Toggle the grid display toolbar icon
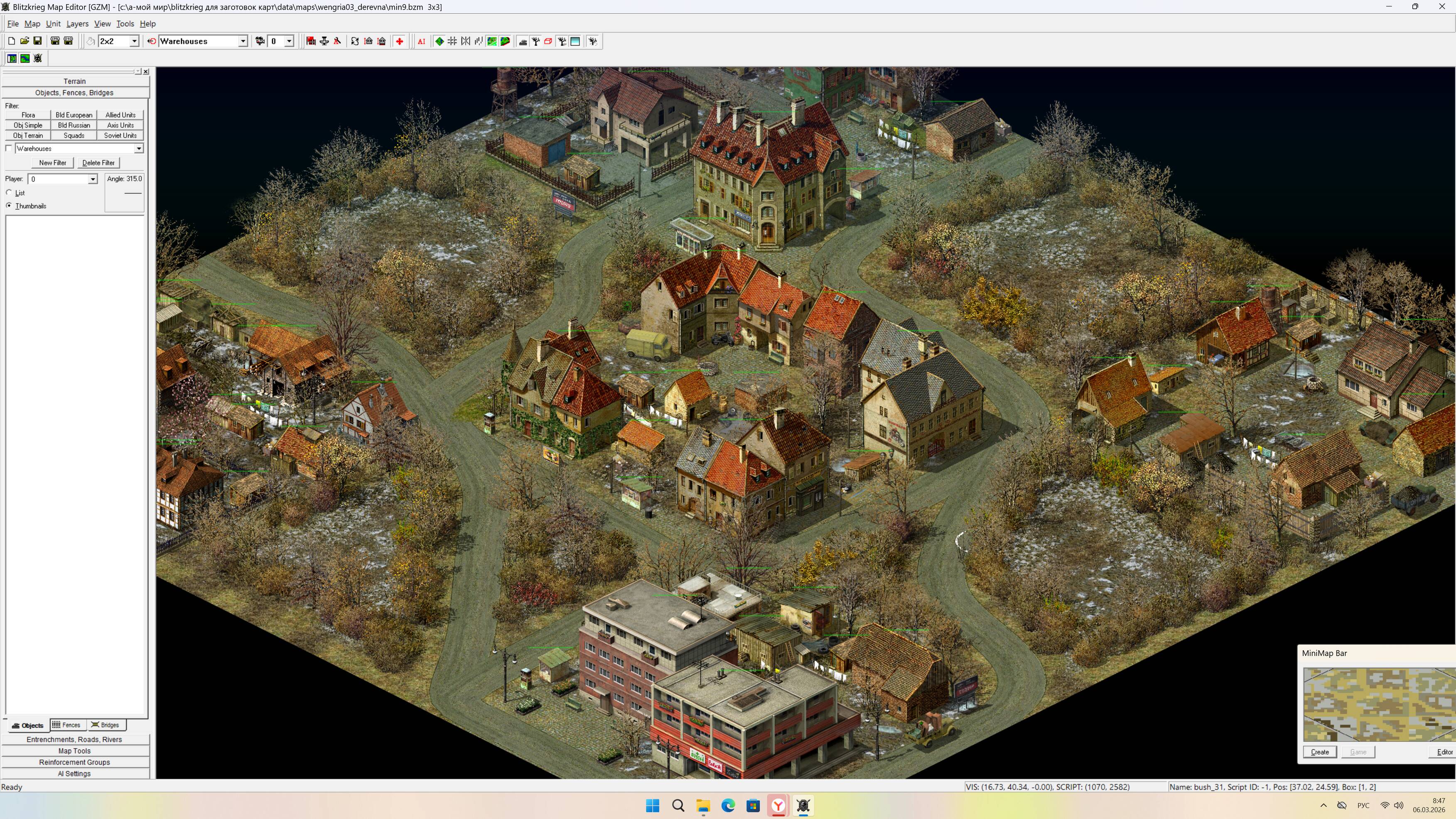 (x=452, y=41)
